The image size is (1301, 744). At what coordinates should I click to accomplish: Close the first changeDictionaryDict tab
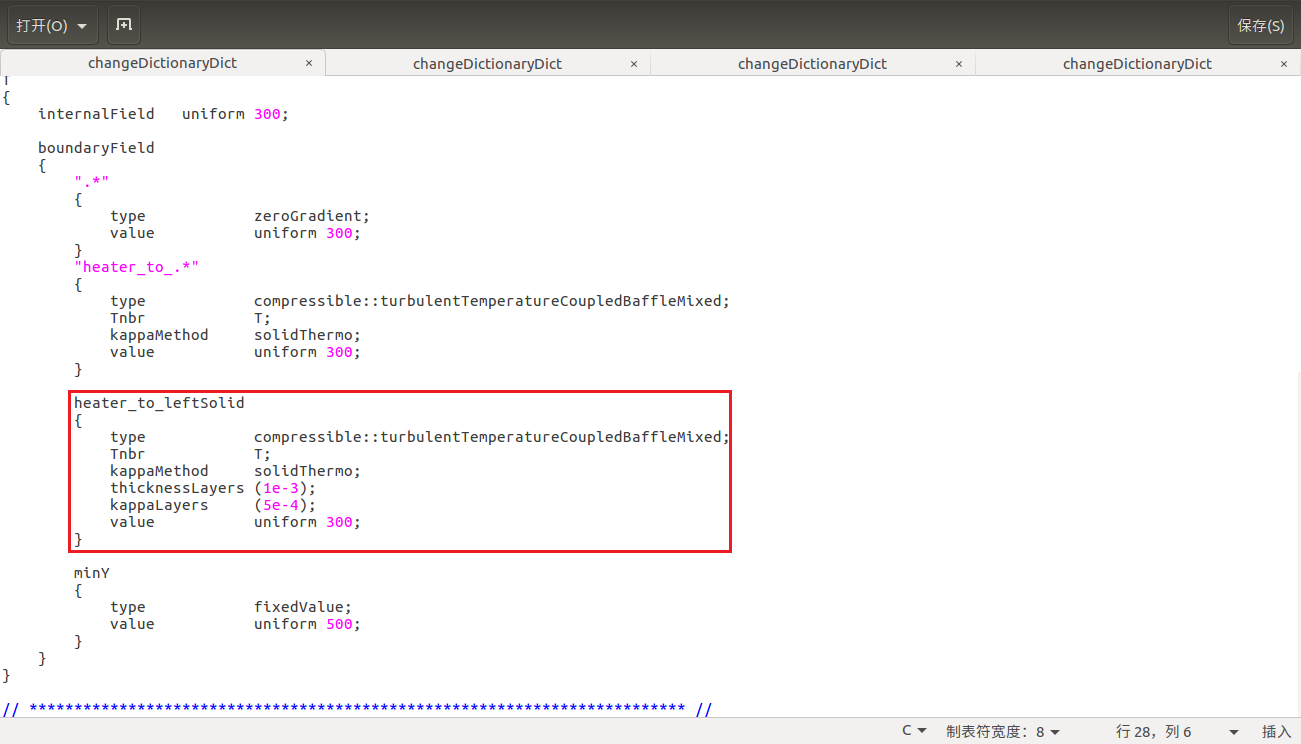[x=309, y=63]
